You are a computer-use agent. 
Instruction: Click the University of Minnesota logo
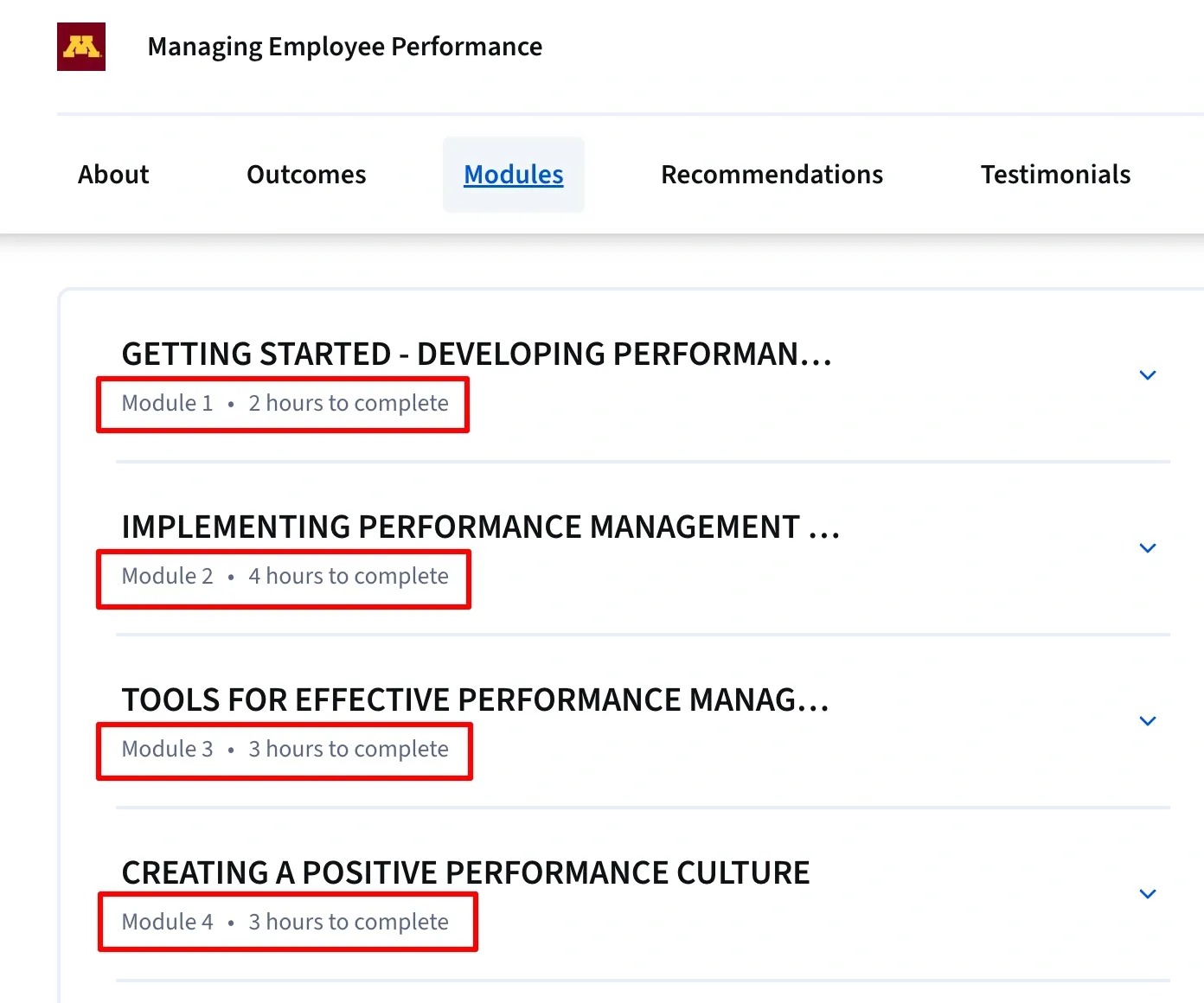coord(81,47)
